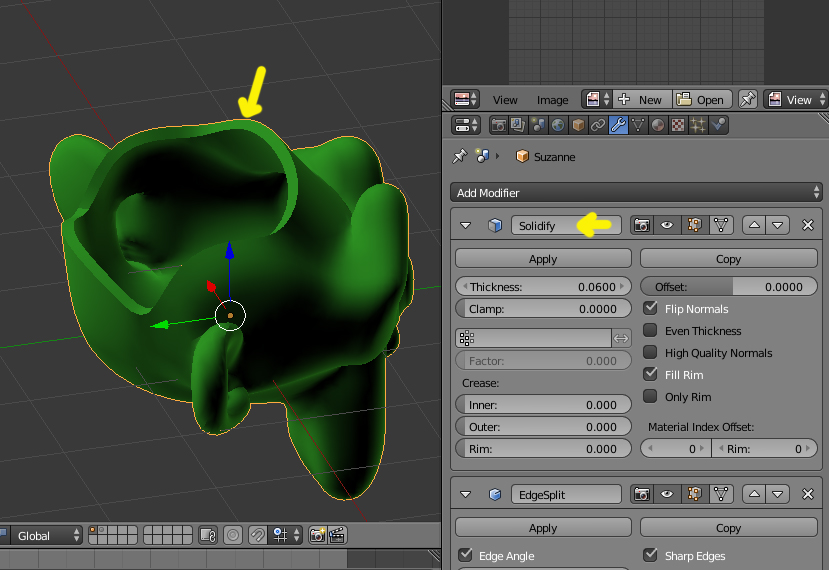The width and height of the screenshot is (829, 570).
Task: Open the Global transform orientation dropdown
Action: (47, 536)
